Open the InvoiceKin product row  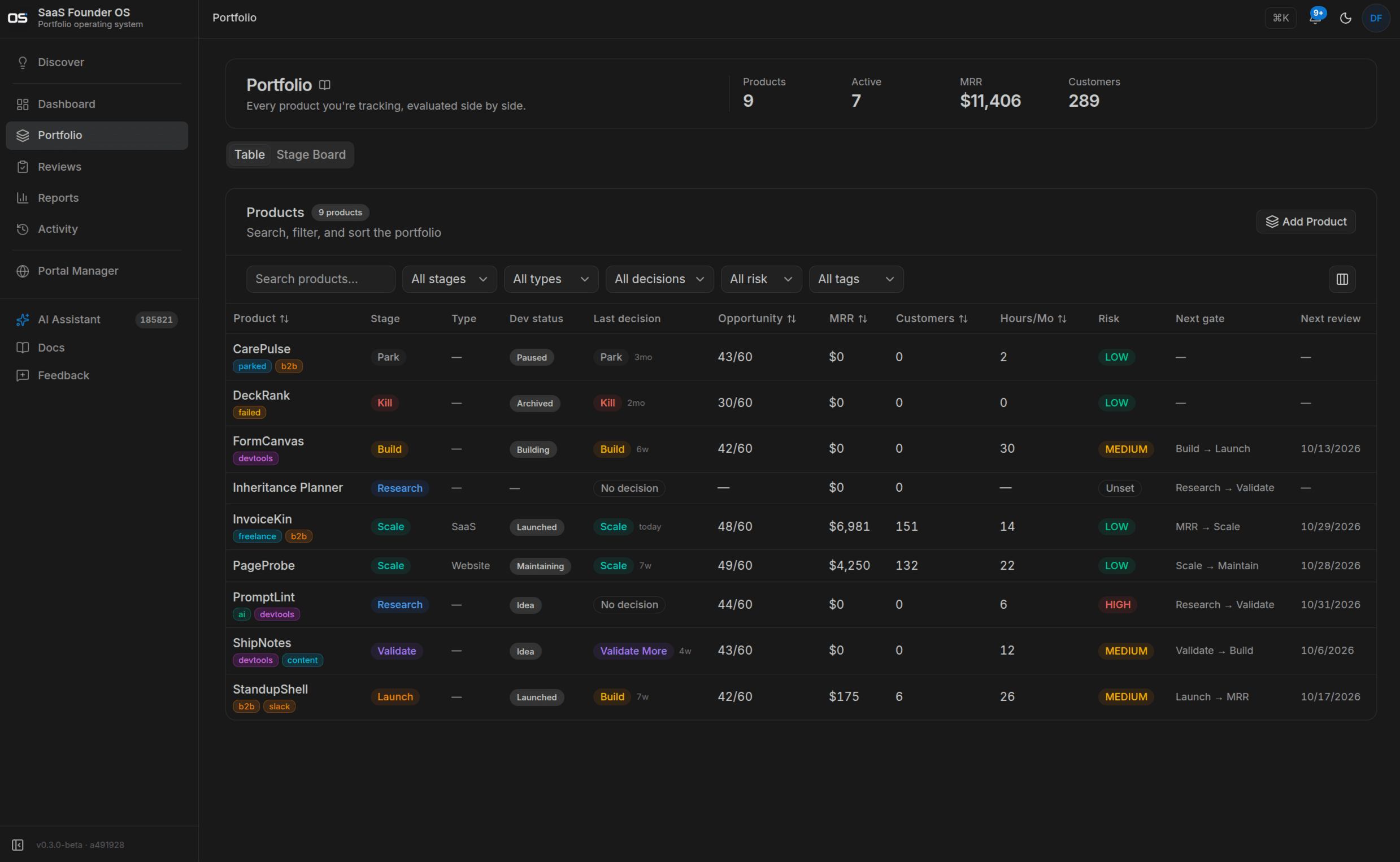point(801,527)
